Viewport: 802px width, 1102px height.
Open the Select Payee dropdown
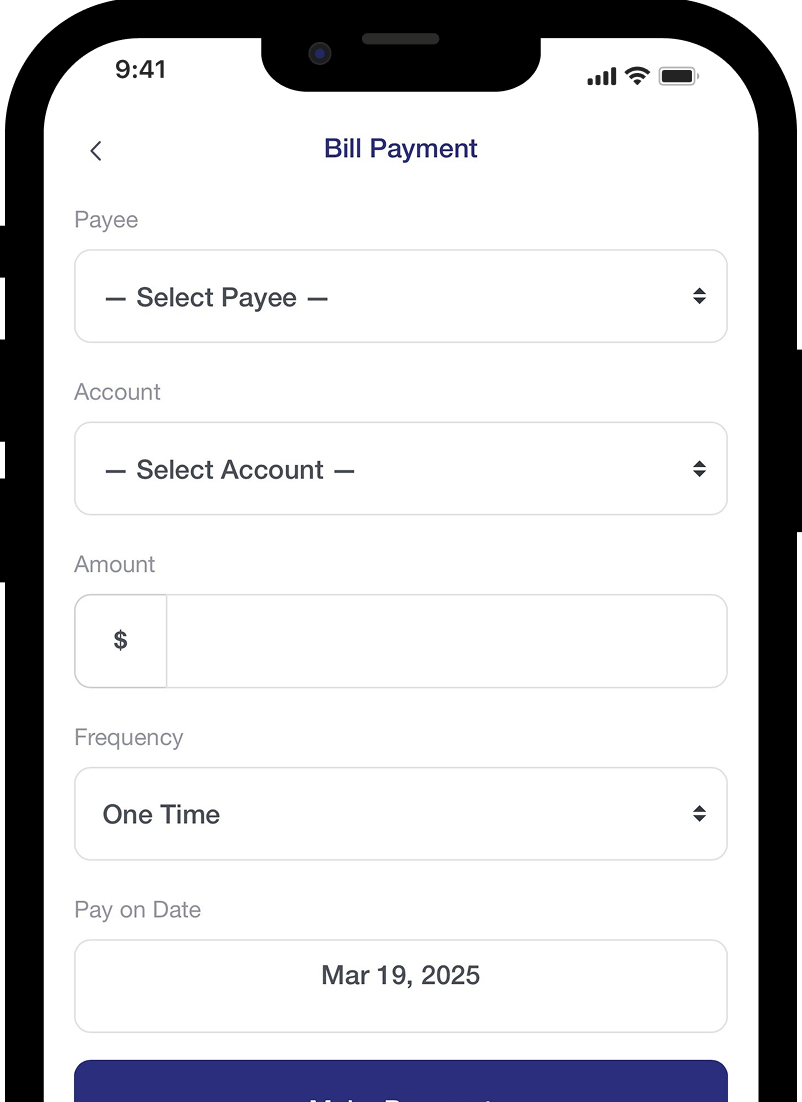coord(400,297)
